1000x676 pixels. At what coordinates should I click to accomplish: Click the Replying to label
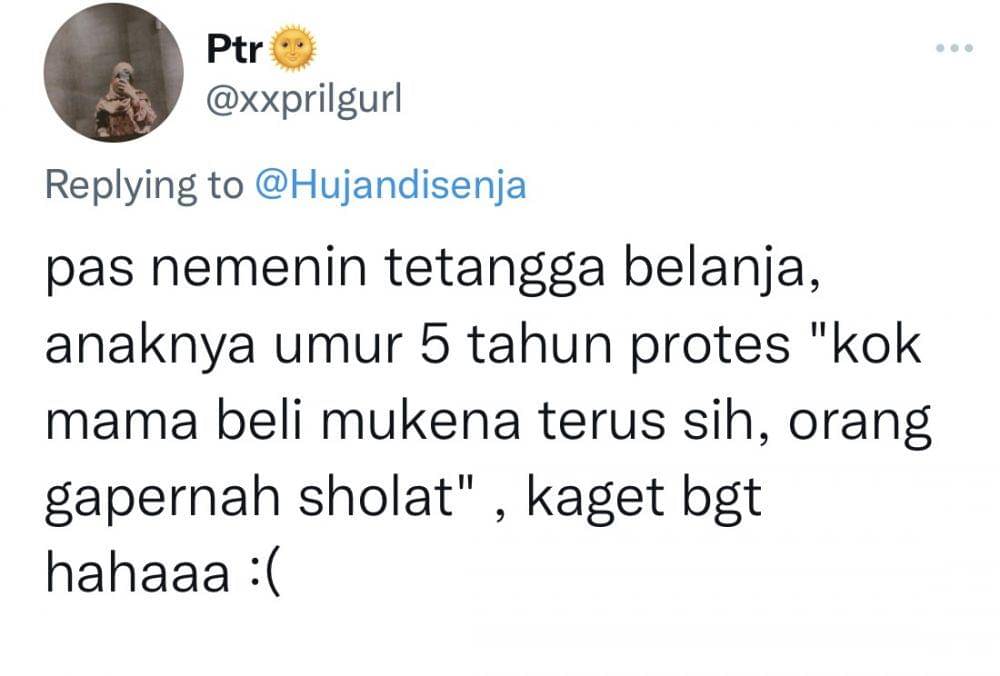click(145, 186)
